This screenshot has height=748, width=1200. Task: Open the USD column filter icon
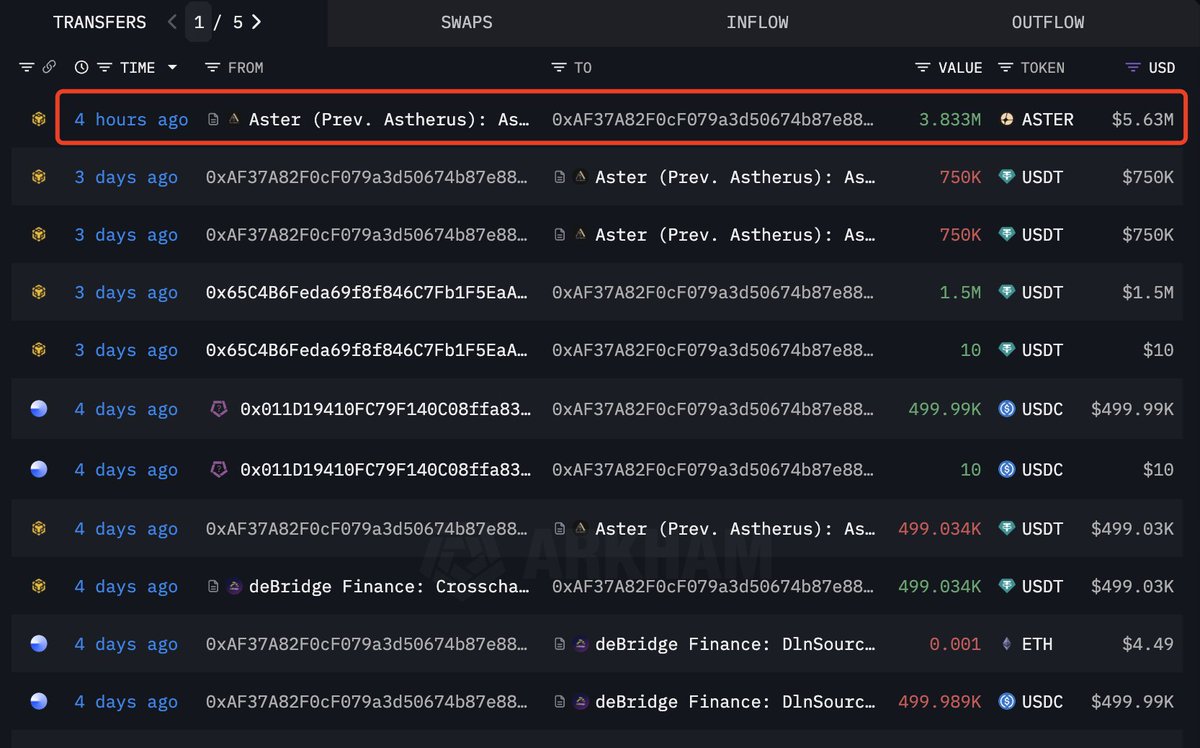[x=1133, y=67]
